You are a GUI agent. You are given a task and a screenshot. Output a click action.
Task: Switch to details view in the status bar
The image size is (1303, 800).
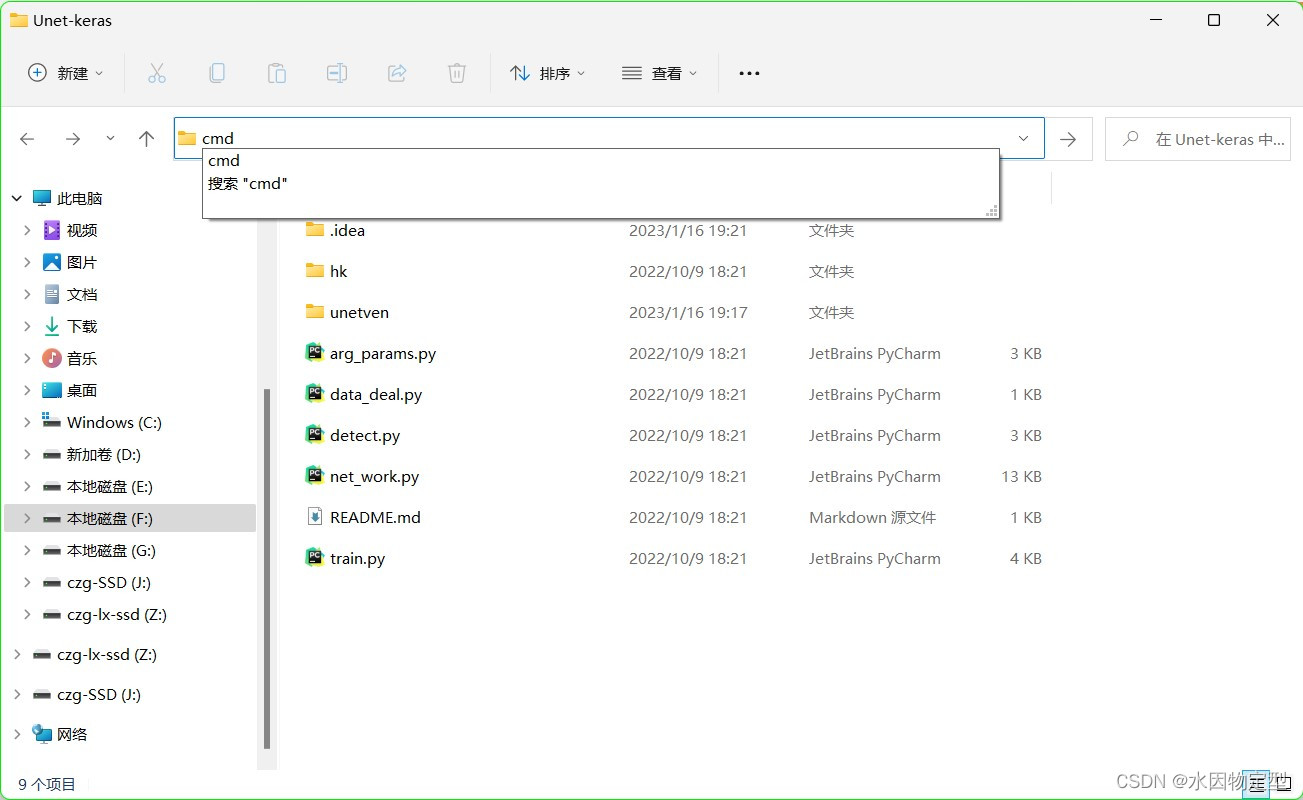click(x=1257, y=784)
